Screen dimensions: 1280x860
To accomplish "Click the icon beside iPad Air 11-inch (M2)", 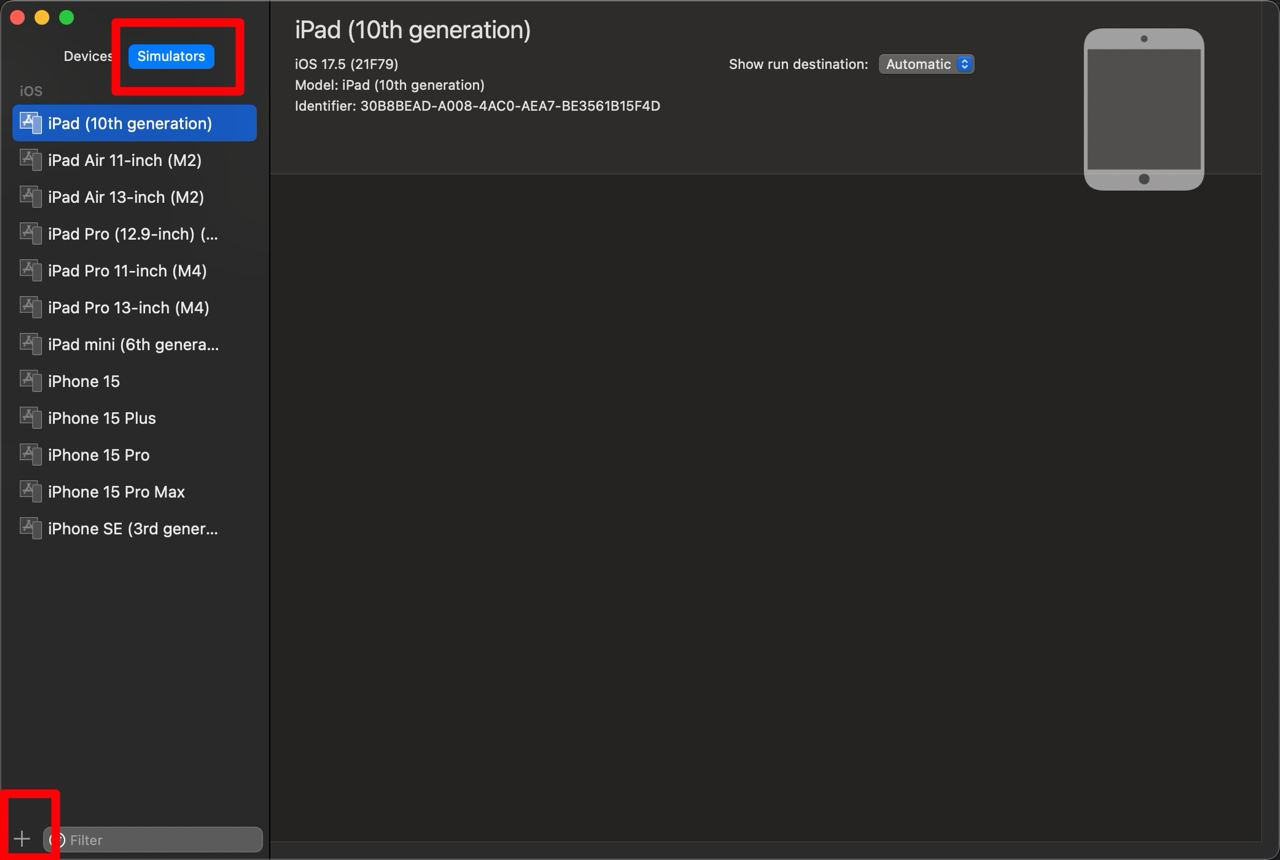I will [31, 160].
